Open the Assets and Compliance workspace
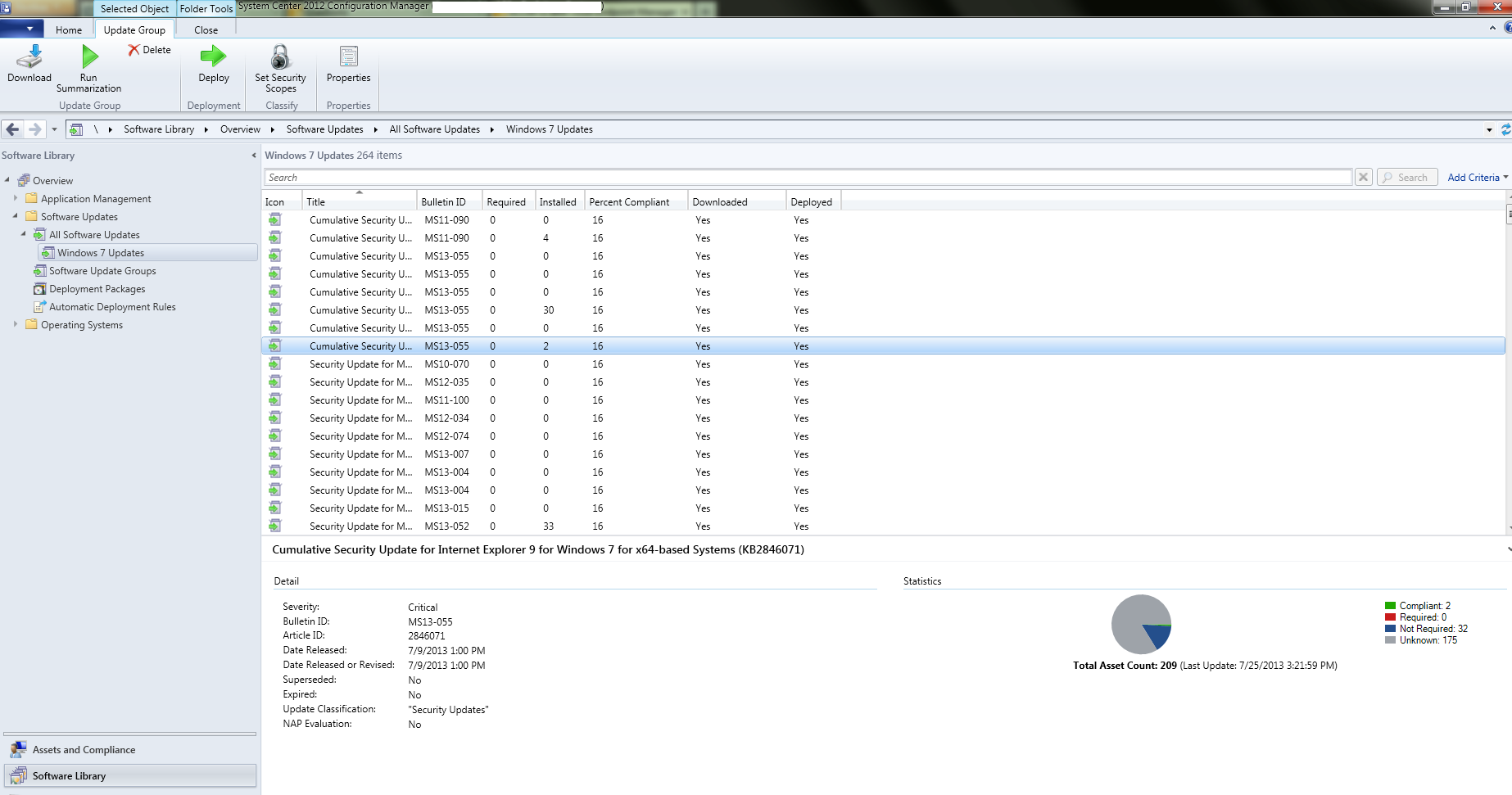This screenshot has width=1512, height=795. (83, 749)
